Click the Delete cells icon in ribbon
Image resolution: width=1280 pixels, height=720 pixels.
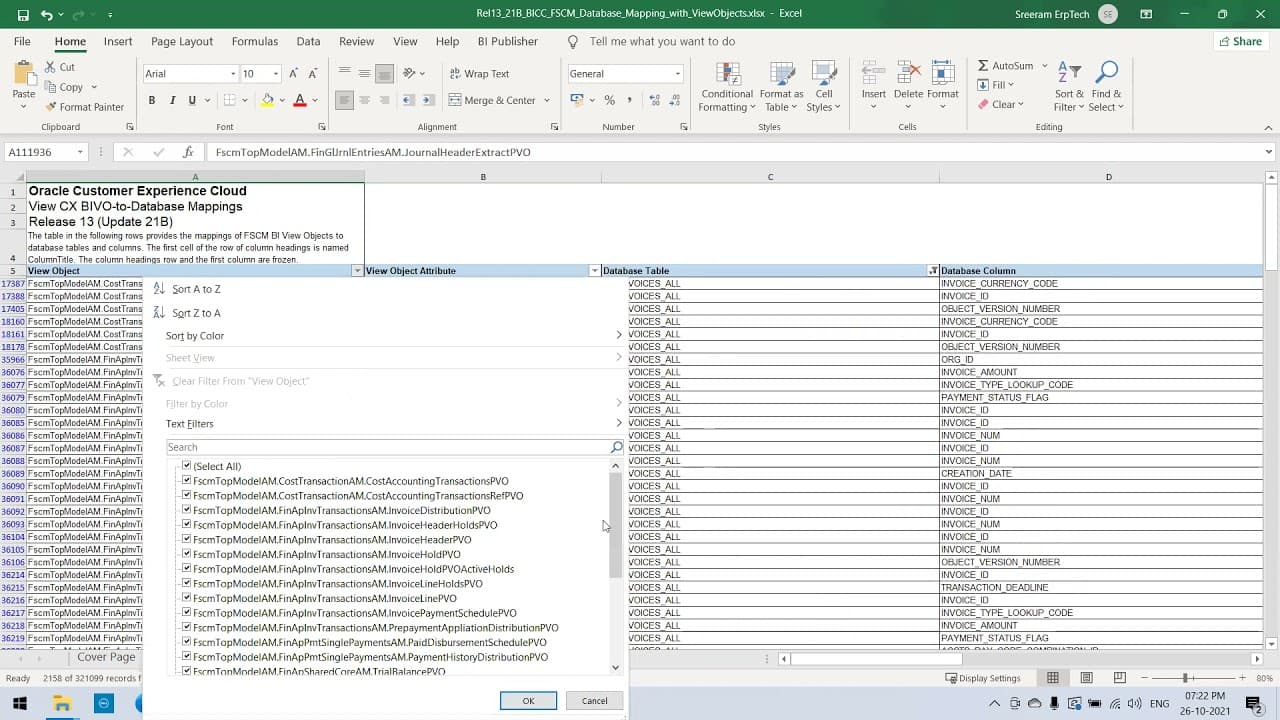908,74
